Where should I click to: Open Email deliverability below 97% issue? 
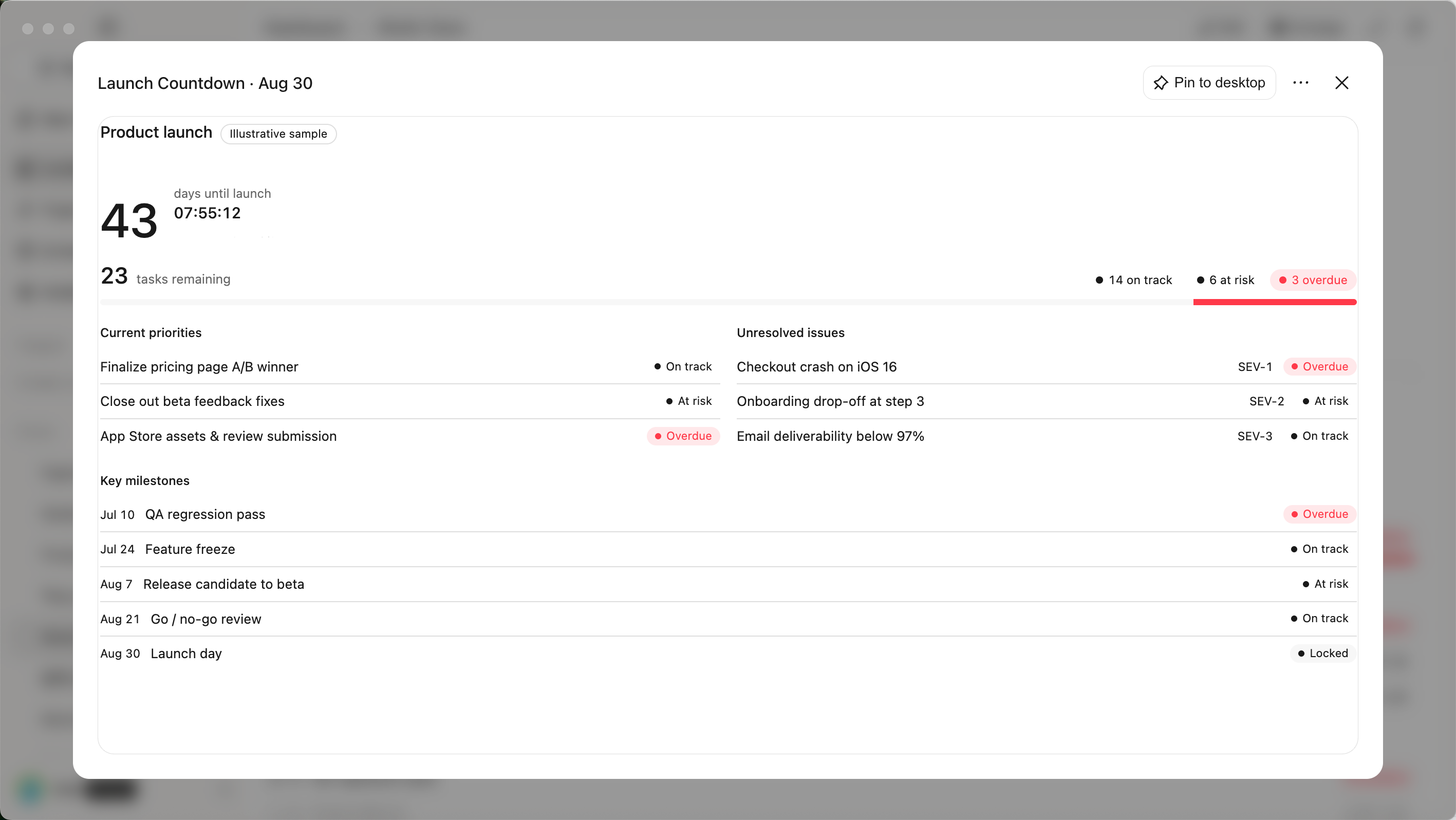(x=1046, y=436)
